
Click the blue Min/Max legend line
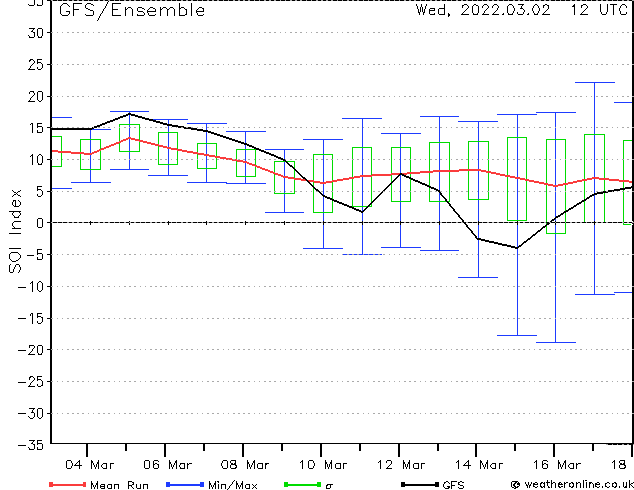pyautogui.click(x=185, y=484)
